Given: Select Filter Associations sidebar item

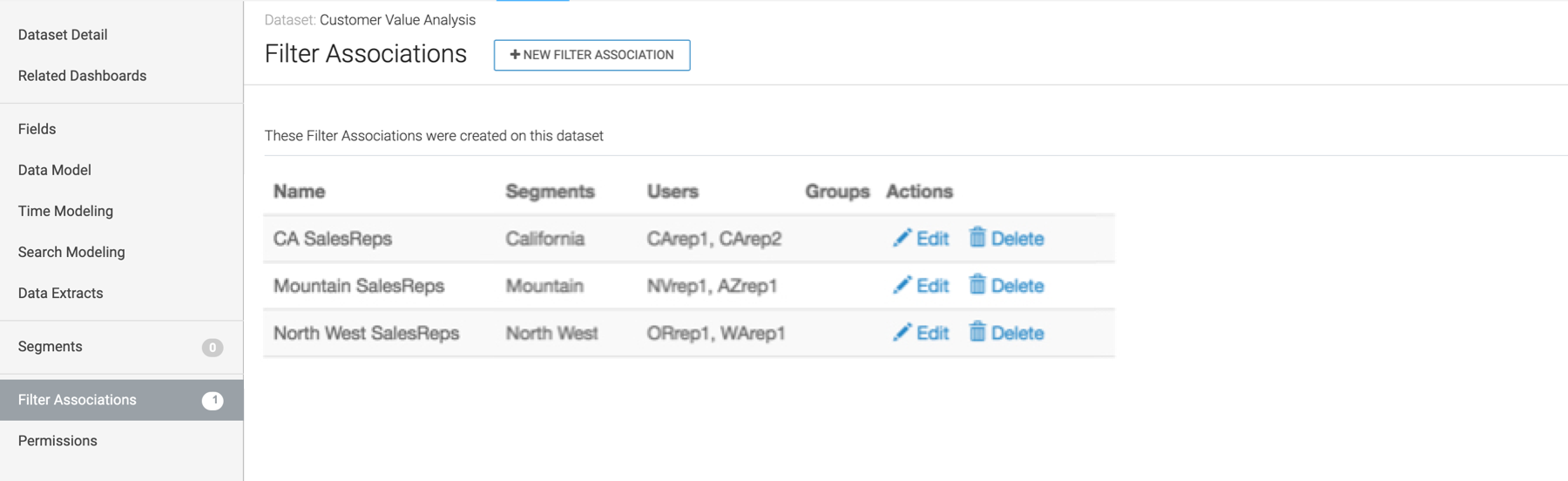Looking at the screenshot, I should click(77, 400).
